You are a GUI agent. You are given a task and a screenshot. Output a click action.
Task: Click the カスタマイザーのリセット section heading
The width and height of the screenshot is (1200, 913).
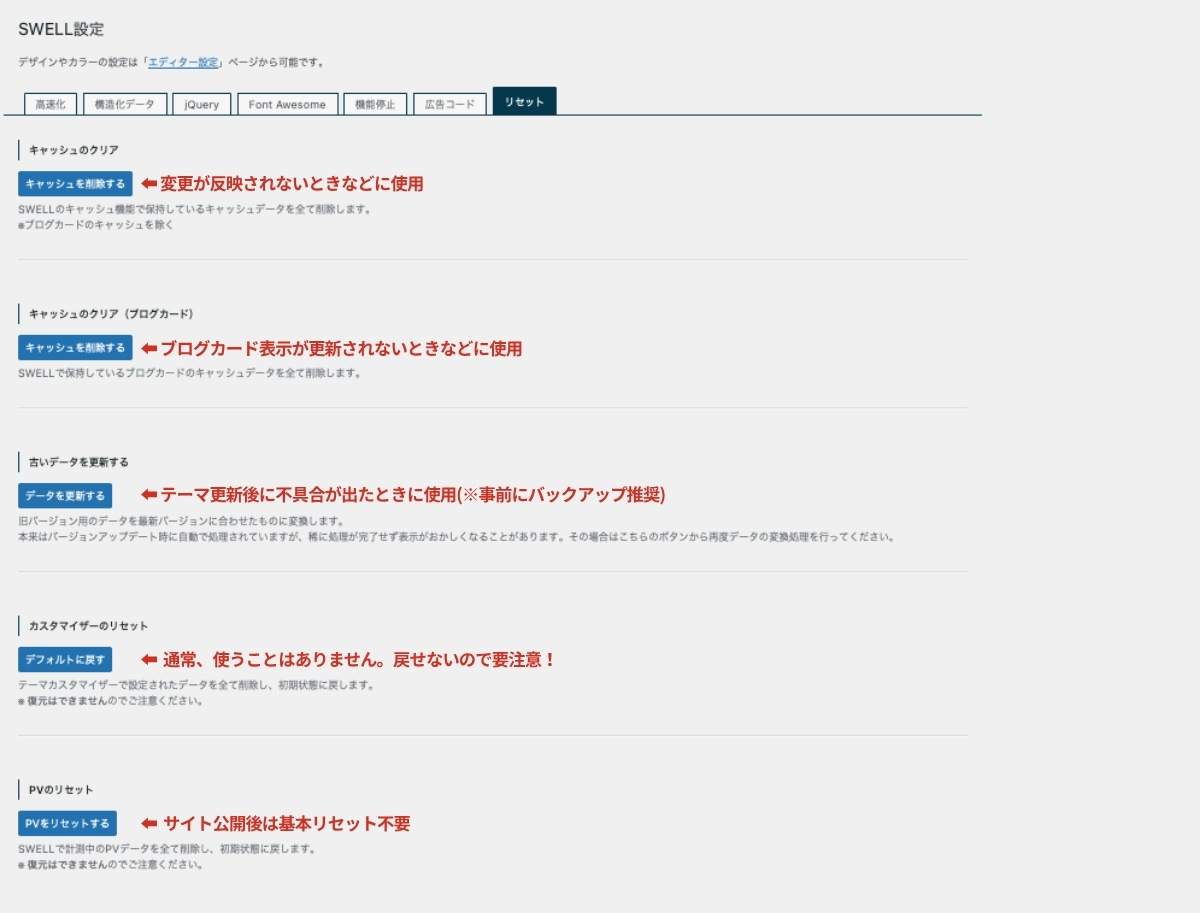[x=88, y=626]
